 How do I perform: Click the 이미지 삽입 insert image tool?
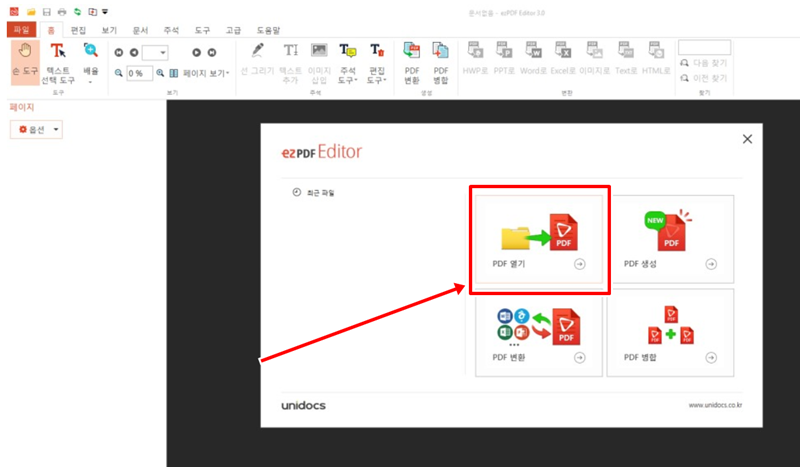pos(319,63)
